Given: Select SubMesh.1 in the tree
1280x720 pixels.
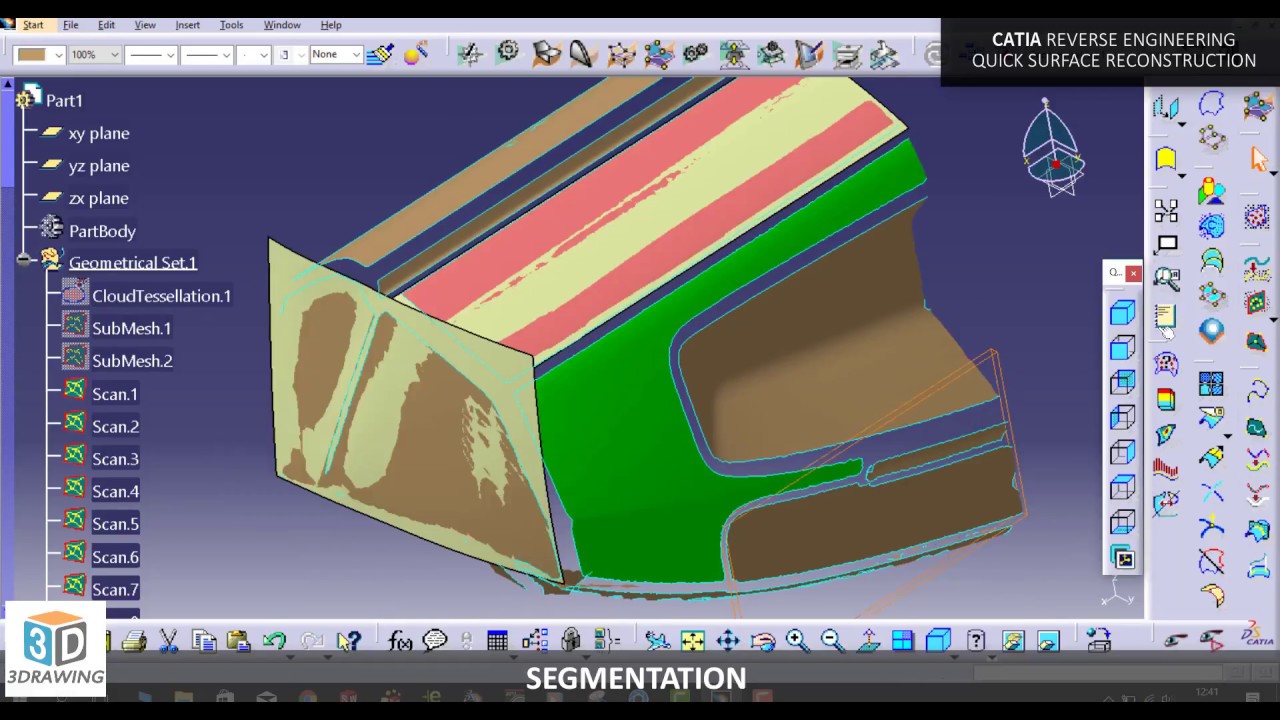Looking at the screenshot, I should pyautogui.click(x=132, y=328).
